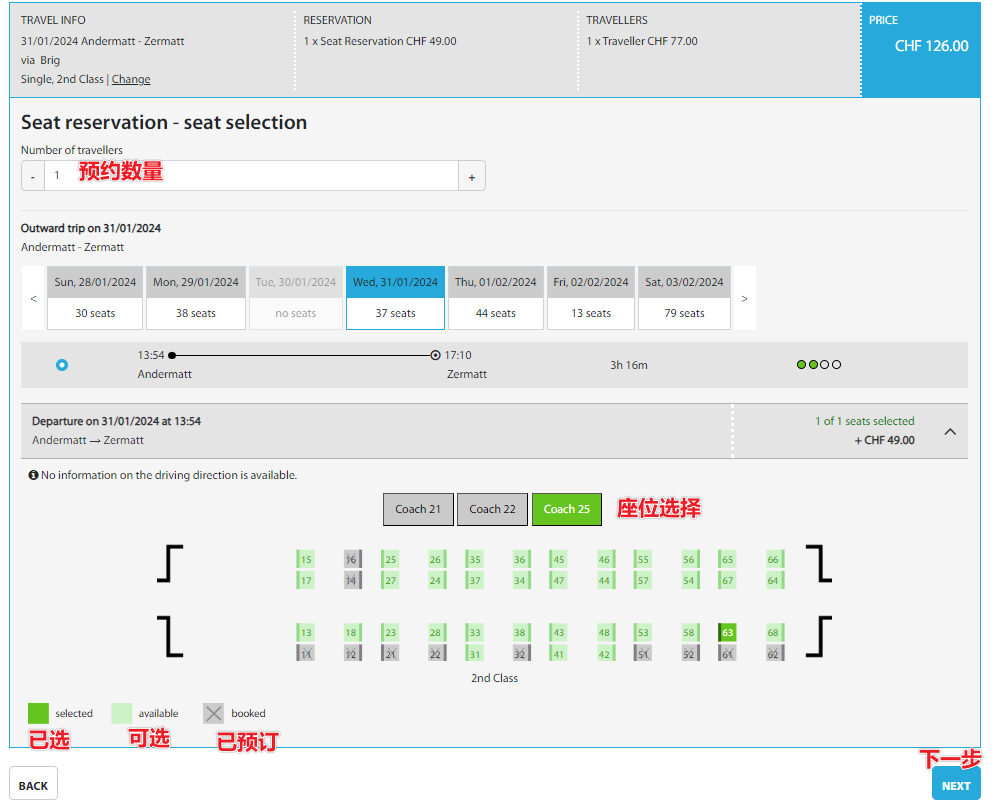1004x807 pixels.
Task: Decrease the number of travellers
Action: pyautogui.click(x=33, y=176)
